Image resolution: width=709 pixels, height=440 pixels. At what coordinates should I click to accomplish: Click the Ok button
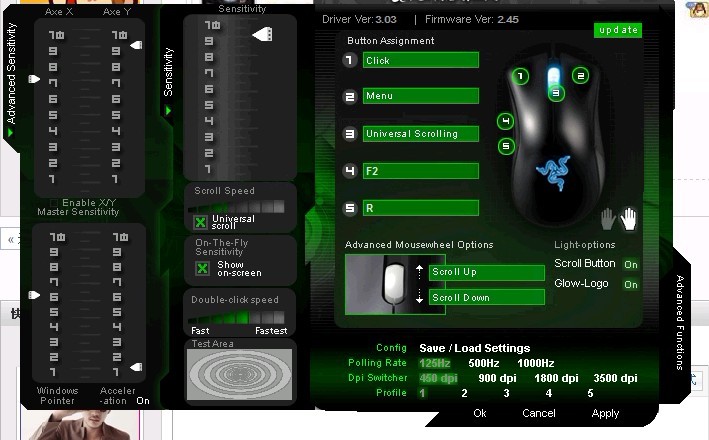480,413
